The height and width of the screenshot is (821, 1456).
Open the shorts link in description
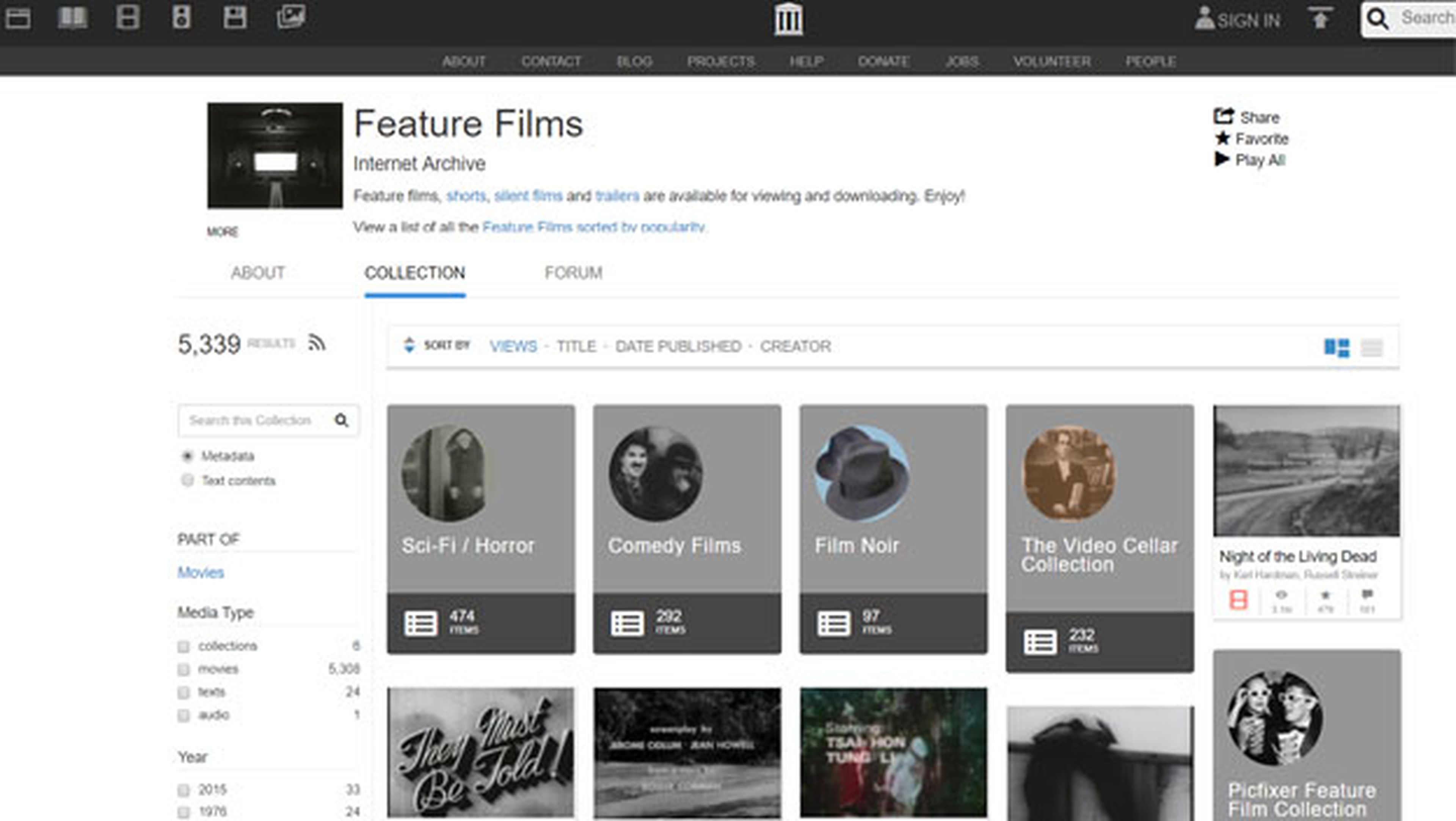466,196
